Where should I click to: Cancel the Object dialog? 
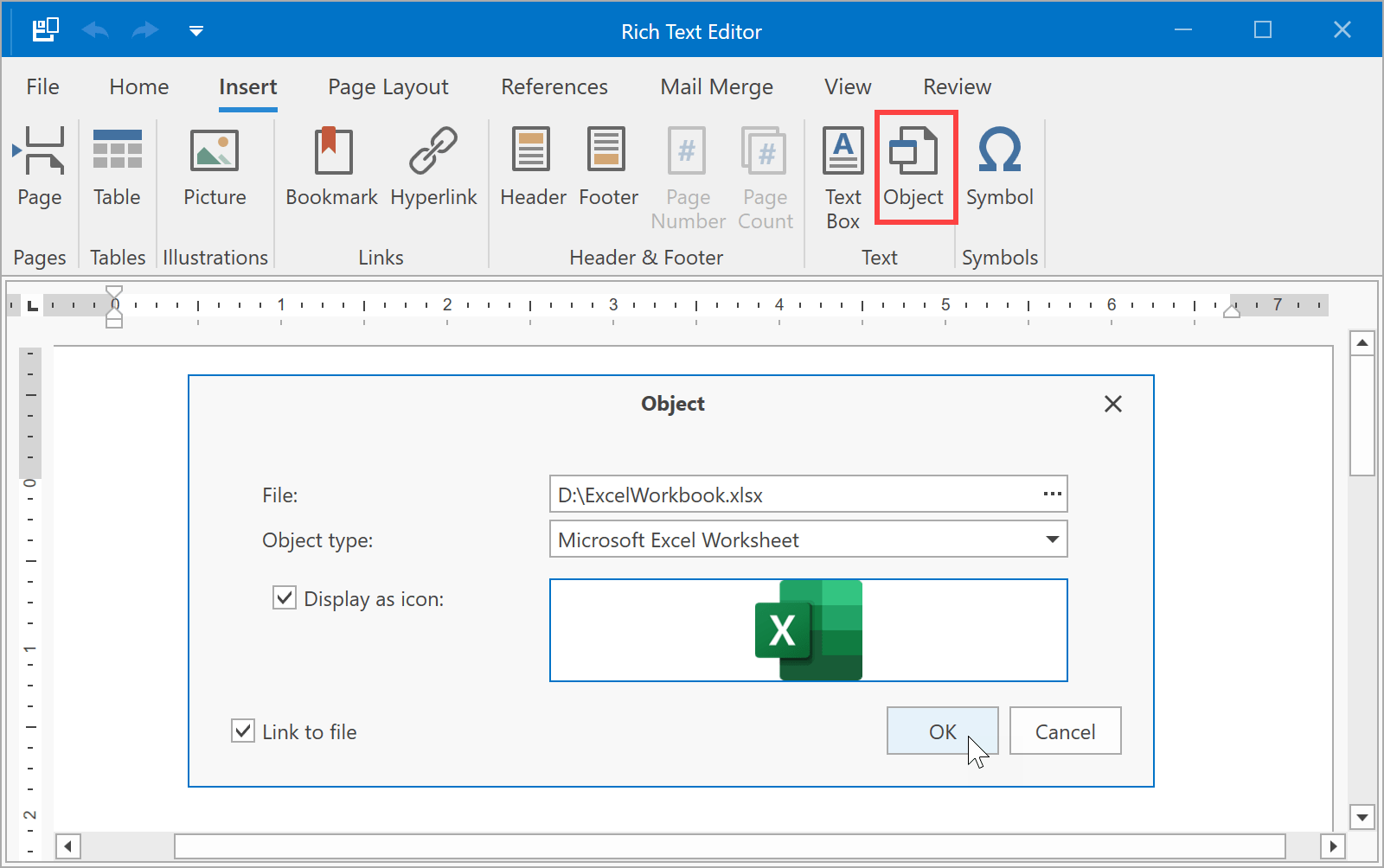[x=1066, y=731]
